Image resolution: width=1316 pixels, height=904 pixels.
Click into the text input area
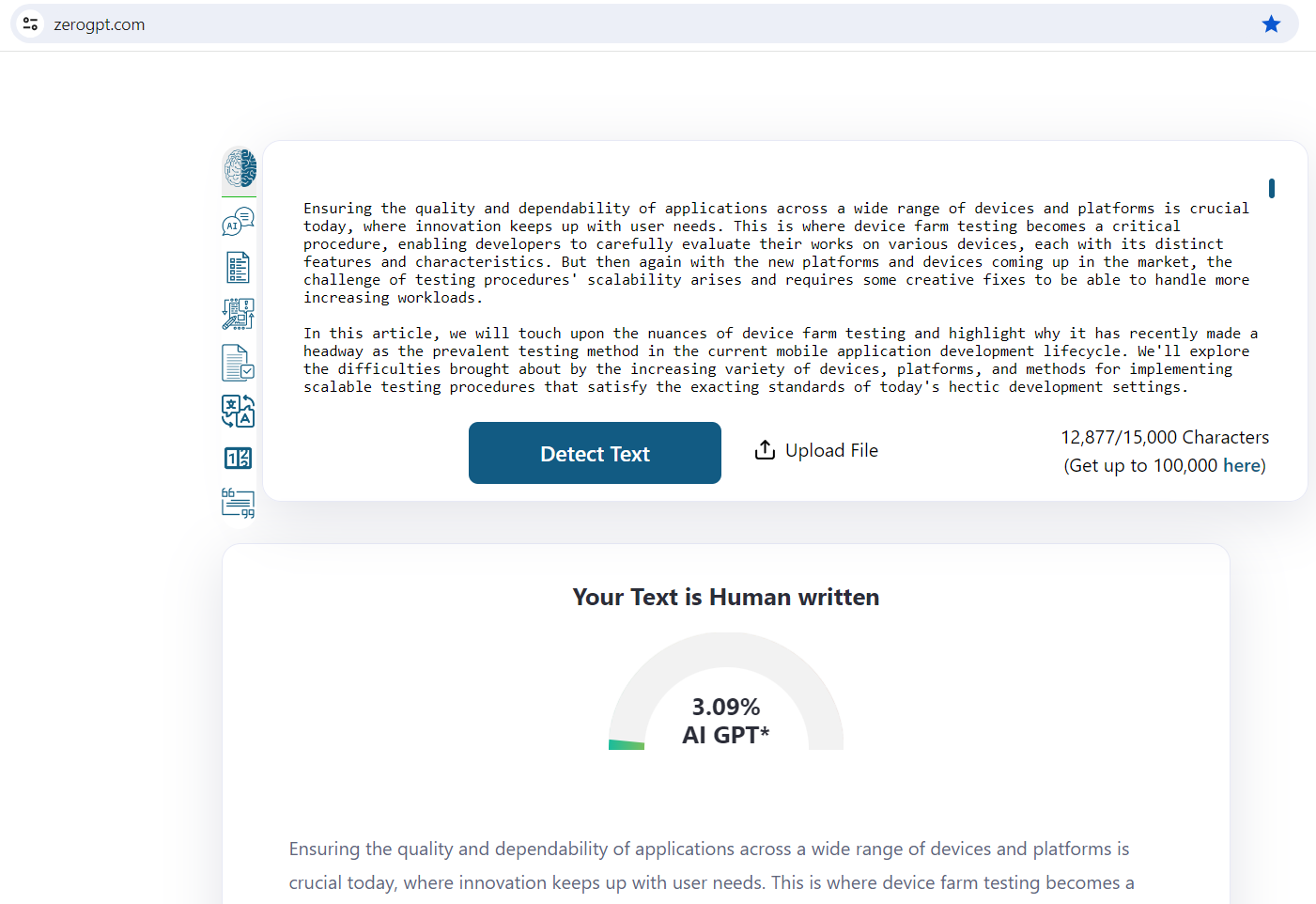click(x=782, y=297)
